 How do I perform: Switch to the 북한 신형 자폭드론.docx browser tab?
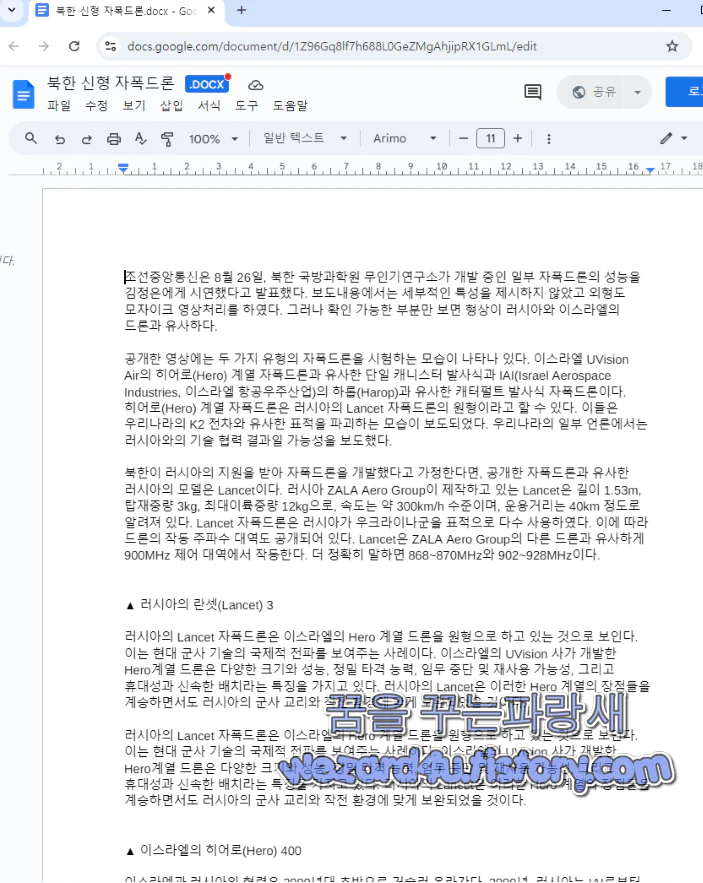[126, 11]
